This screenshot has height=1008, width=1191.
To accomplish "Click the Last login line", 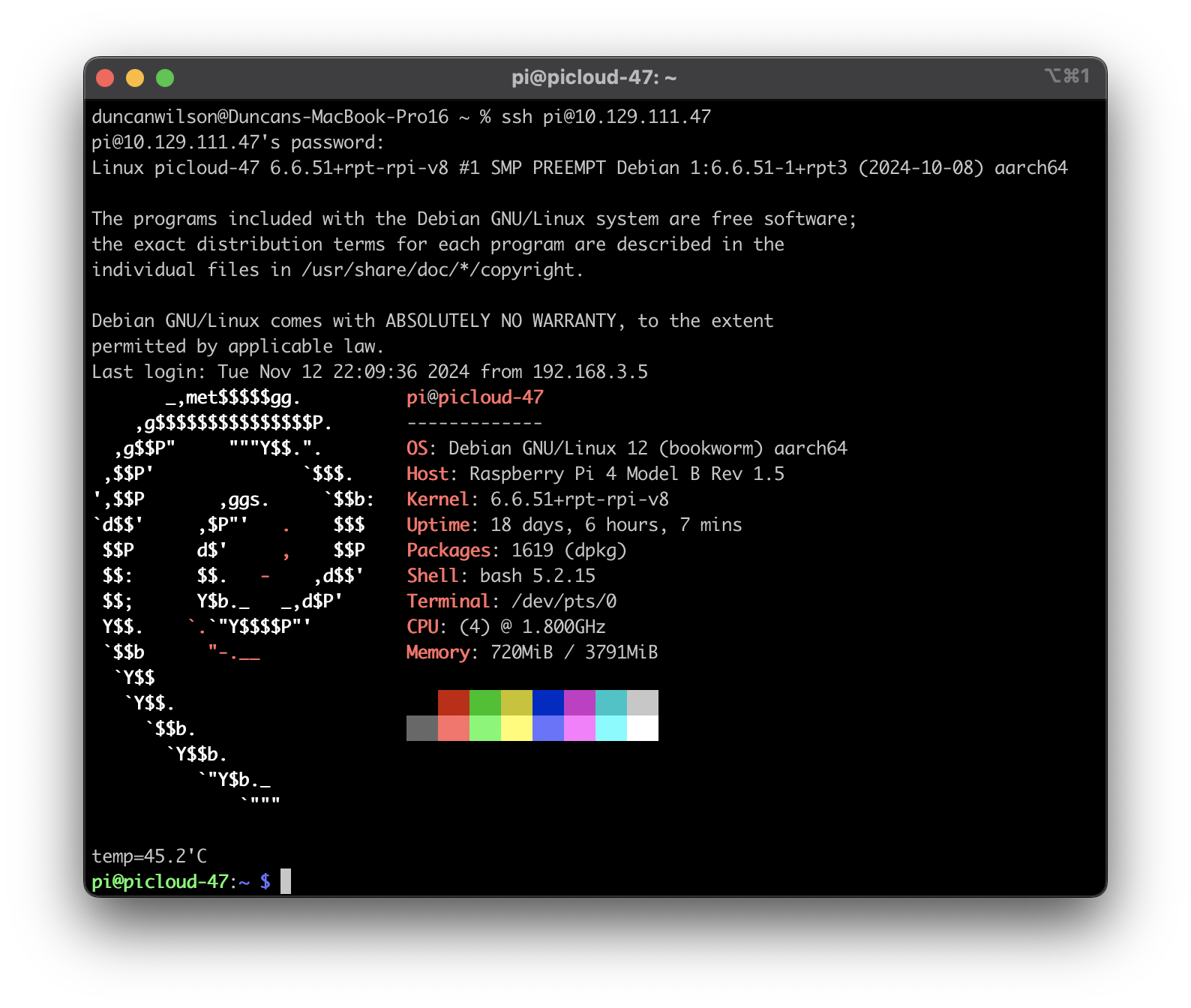I will [x=370, y=372].
